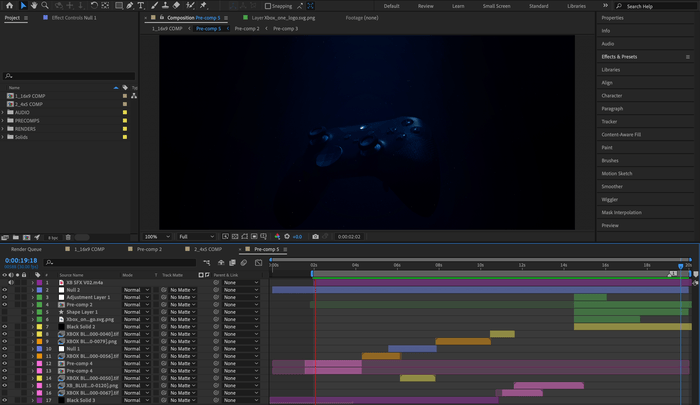Image resolution: width=700 pixels, height=405 pixels.
Task: Switch to the 2_4x5 COMP timeline tab
Action: pos(208,249)
